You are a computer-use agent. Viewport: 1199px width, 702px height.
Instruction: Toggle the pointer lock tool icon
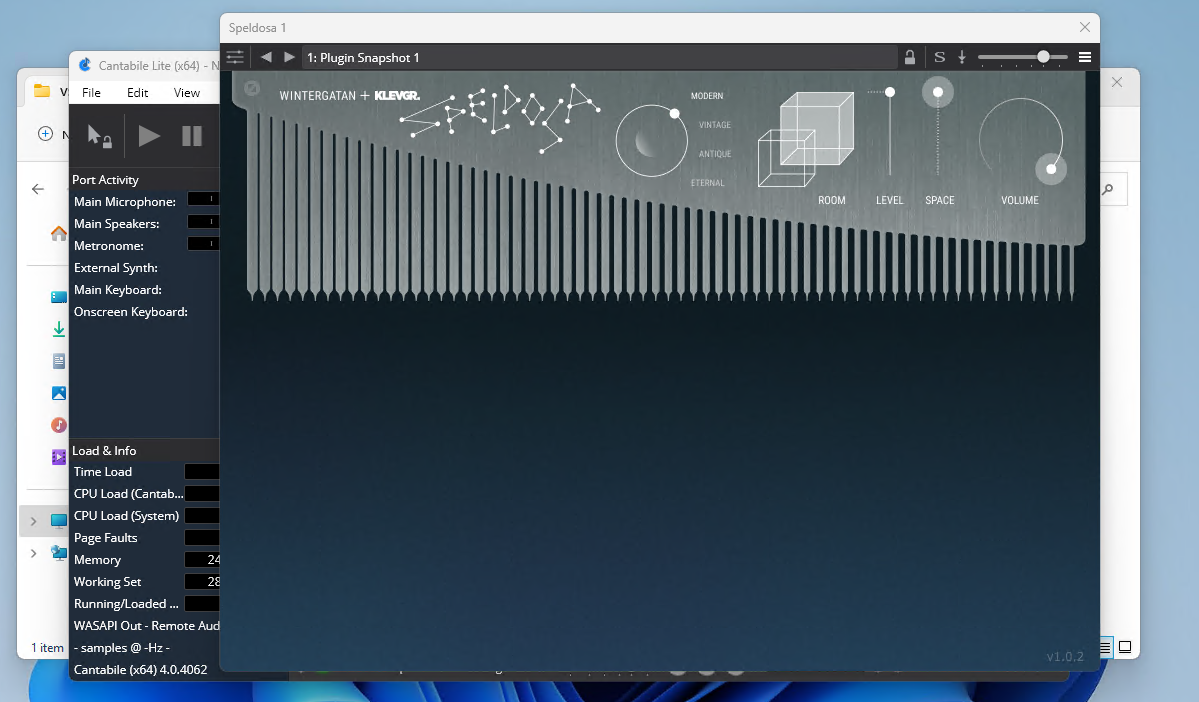[99, 136]
